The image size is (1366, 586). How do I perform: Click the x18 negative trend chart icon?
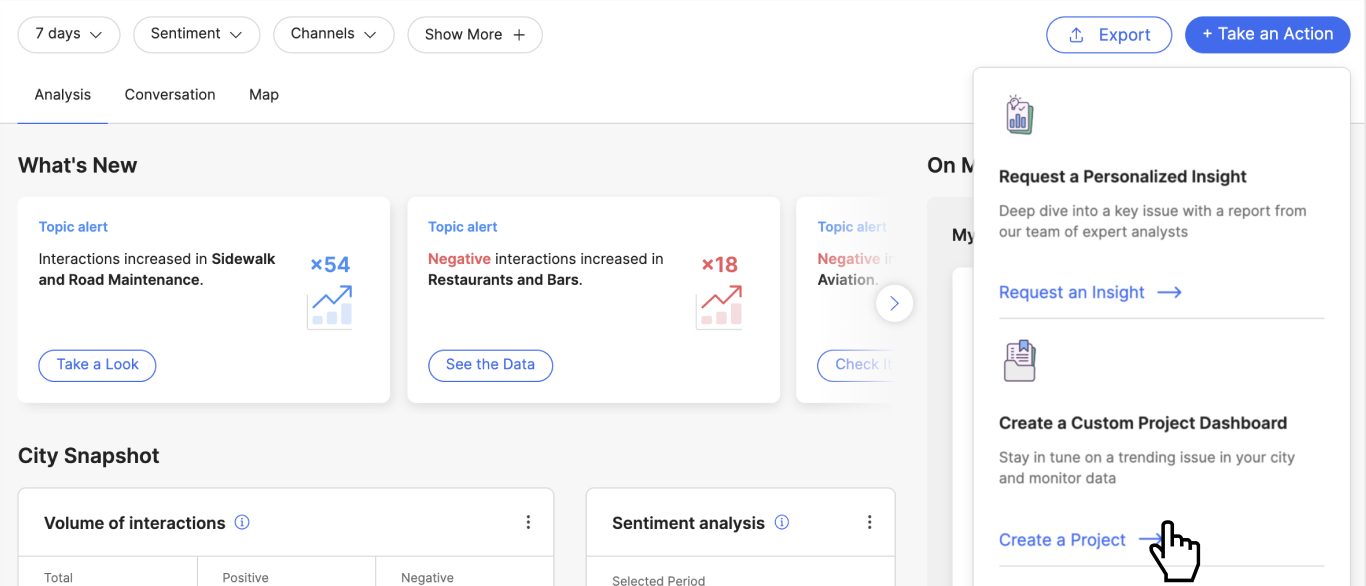pos(719,306)
